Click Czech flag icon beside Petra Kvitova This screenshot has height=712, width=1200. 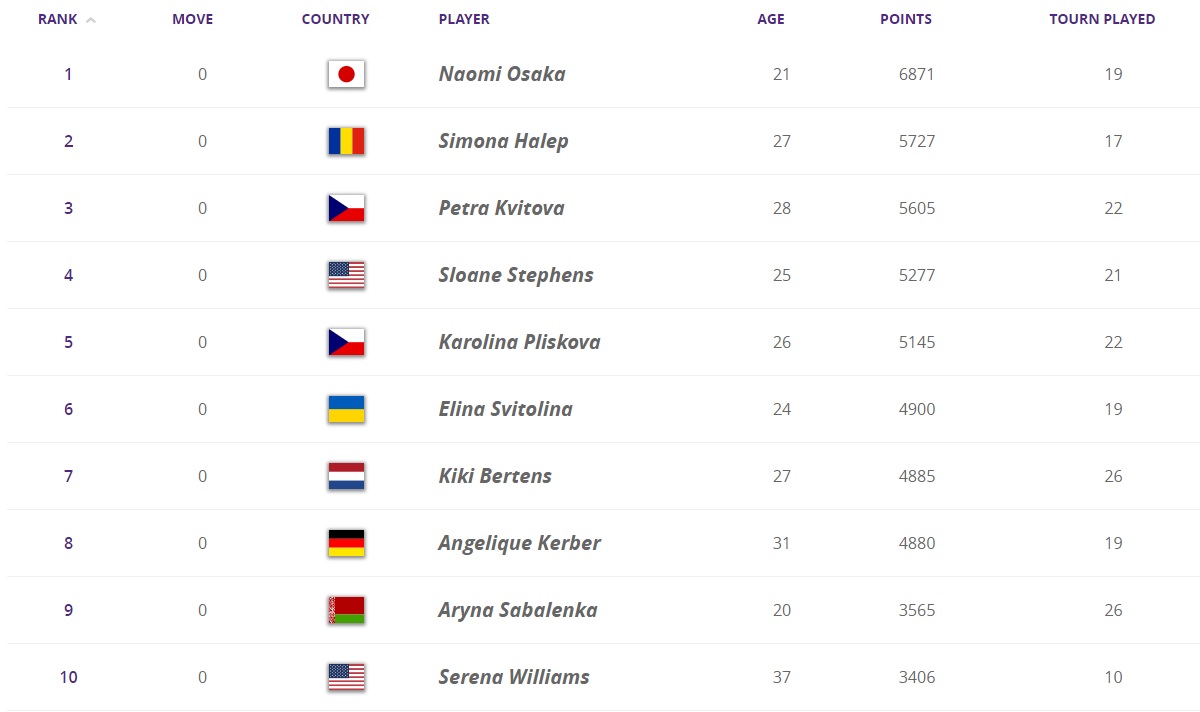(346, 208)
